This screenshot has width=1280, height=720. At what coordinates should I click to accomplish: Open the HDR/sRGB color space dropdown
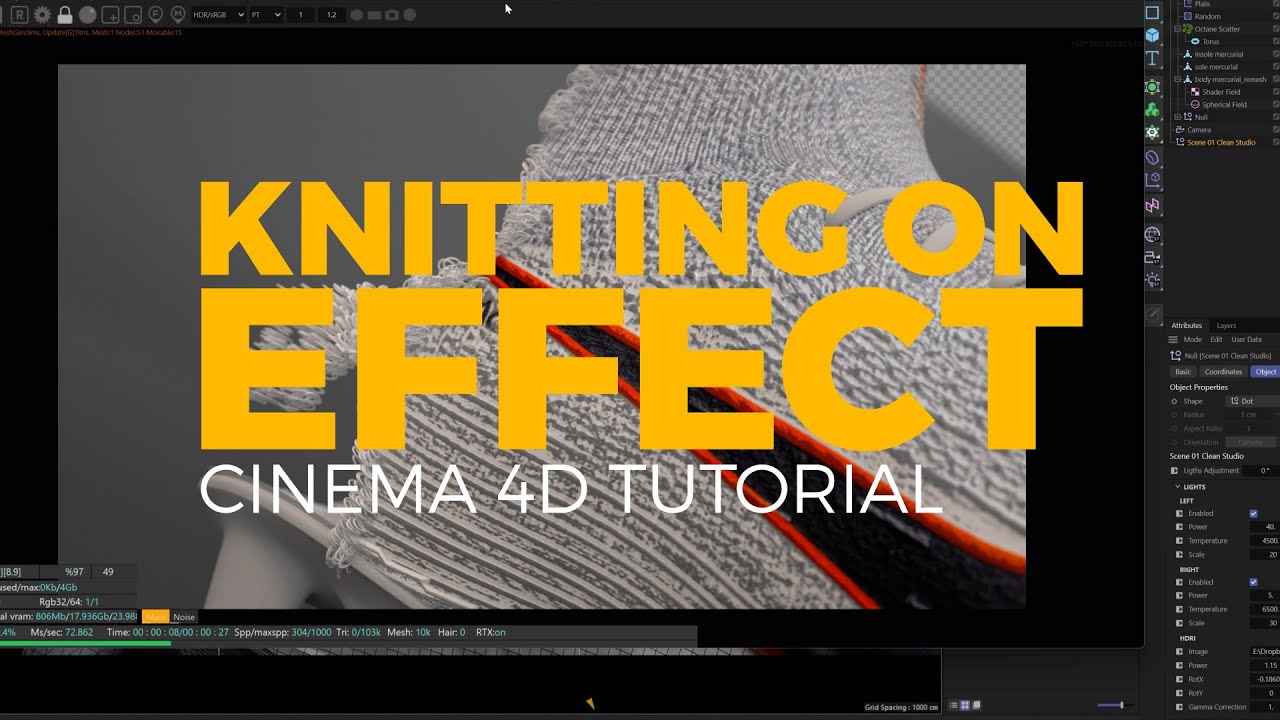click(x=219, y=15)
